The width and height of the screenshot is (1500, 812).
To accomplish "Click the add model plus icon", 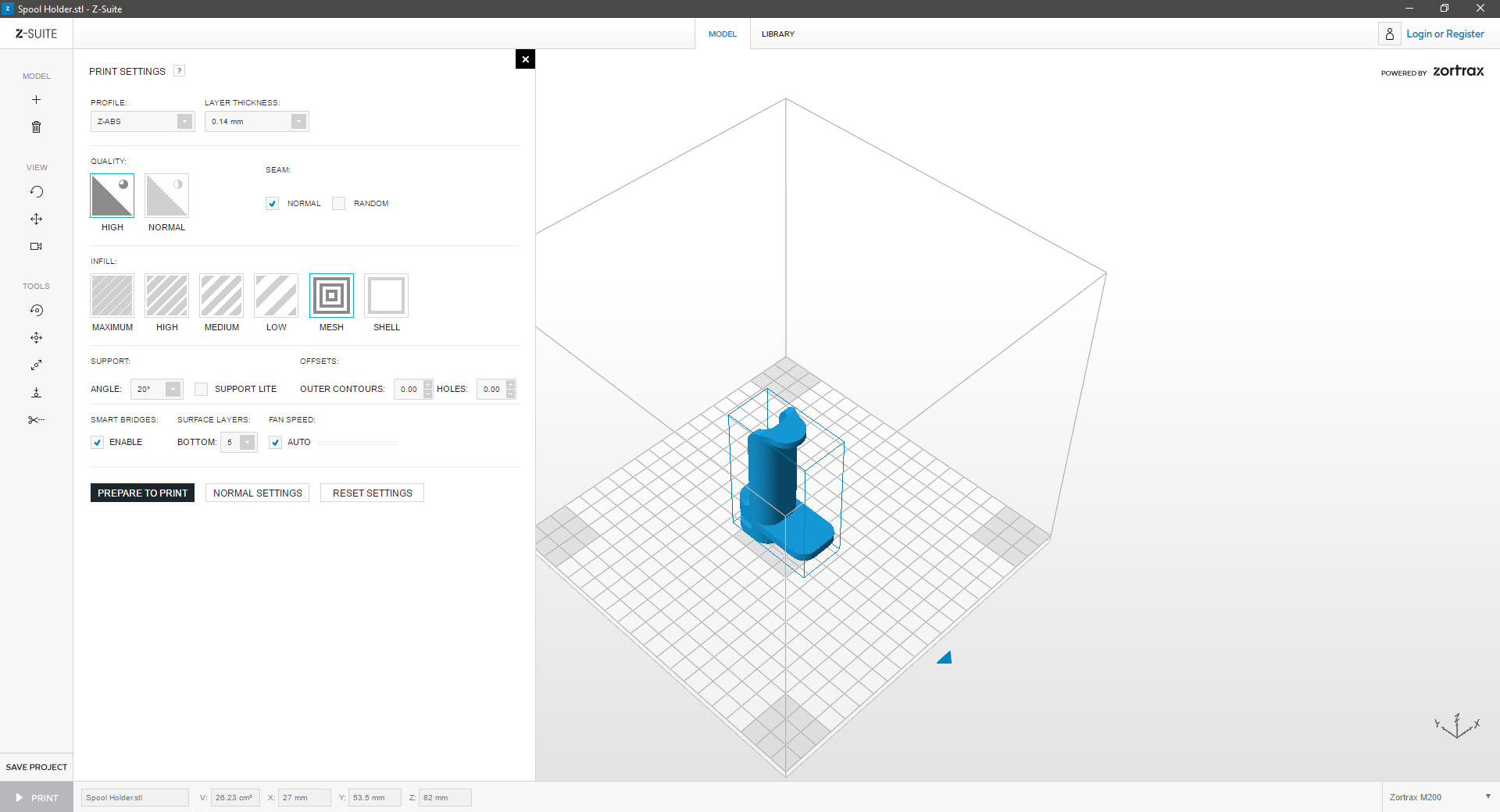I will [36, 100].
